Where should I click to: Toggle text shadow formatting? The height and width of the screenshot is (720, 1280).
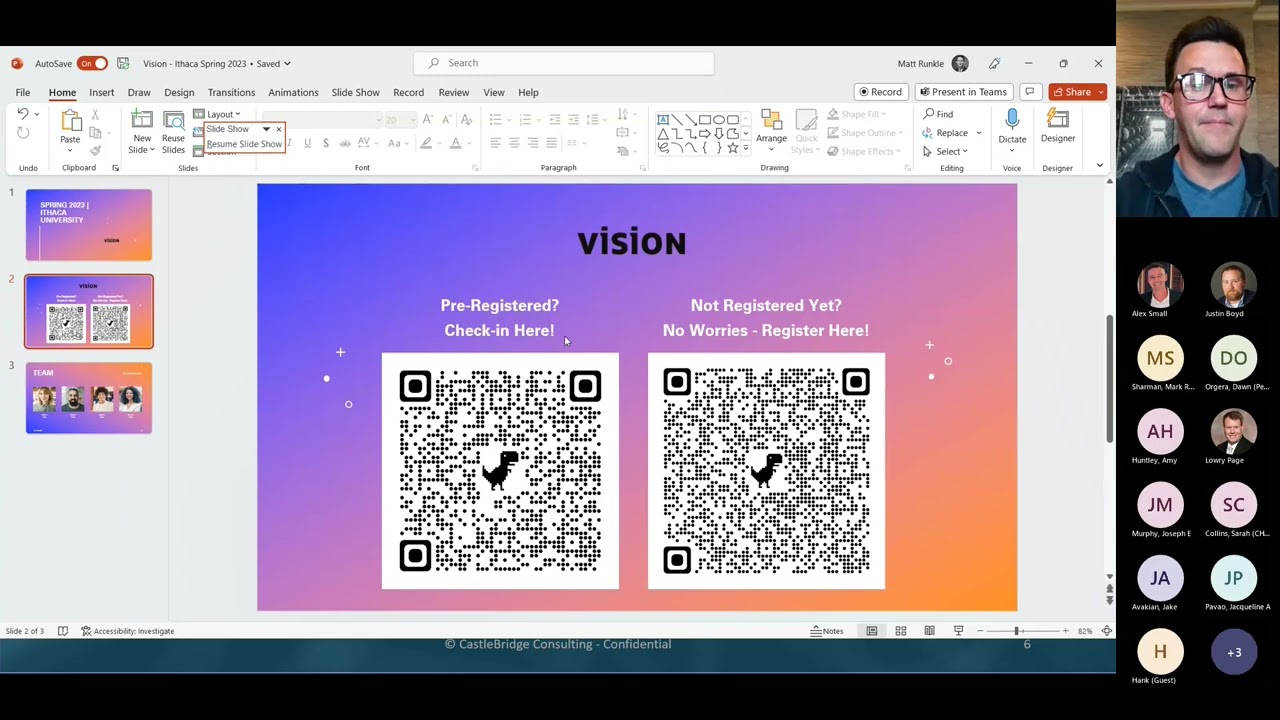(326, 143)
